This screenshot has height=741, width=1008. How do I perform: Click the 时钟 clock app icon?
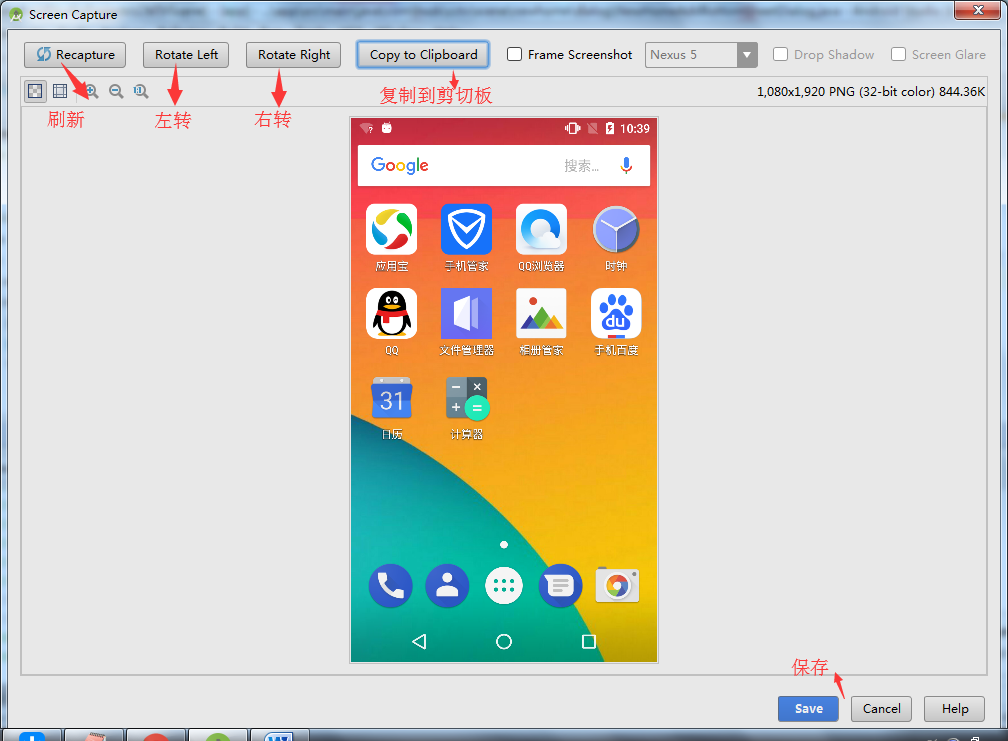616,229
